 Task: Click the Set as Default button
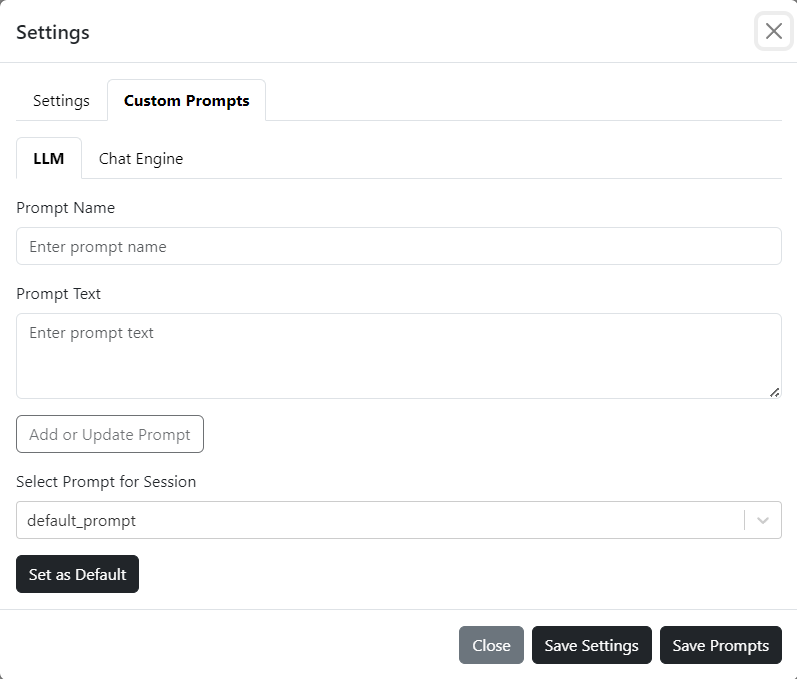[x=77, y=574]
